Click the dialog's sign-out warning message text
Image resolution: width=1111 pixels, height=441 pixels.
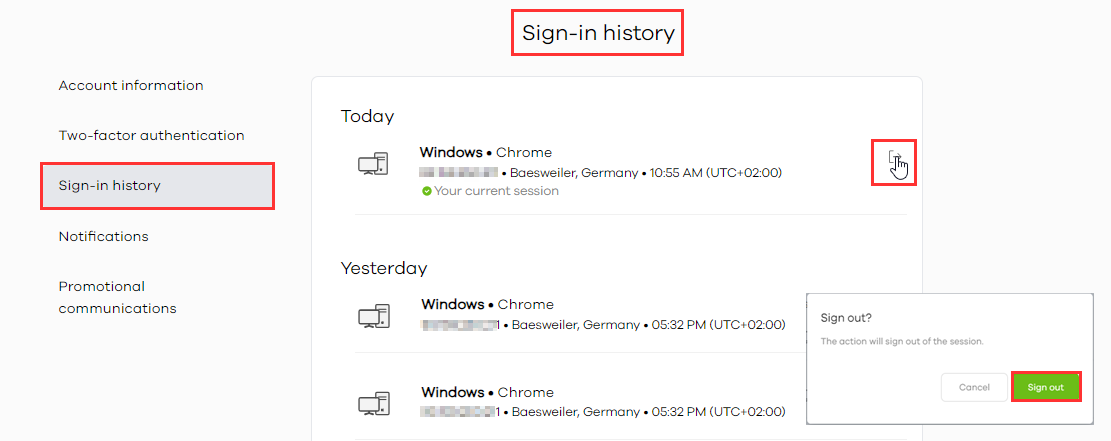click(x=902, y=341)
